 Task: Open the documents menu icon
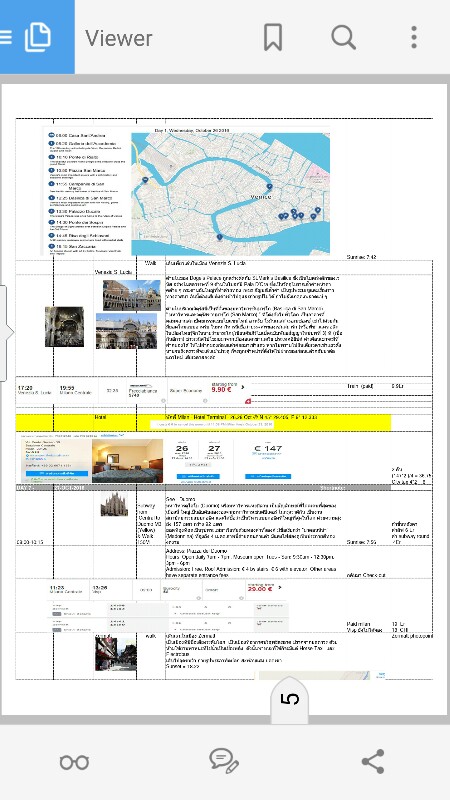coord(37,37)
